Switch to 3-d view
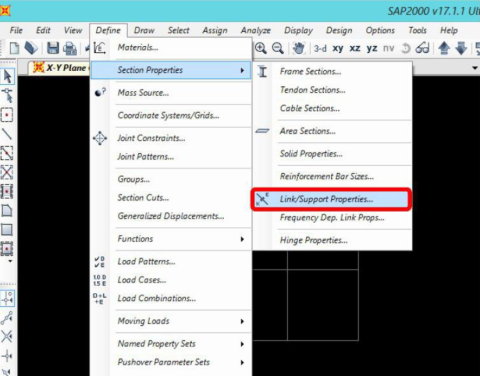480x376 pixels. pos(320,49)
